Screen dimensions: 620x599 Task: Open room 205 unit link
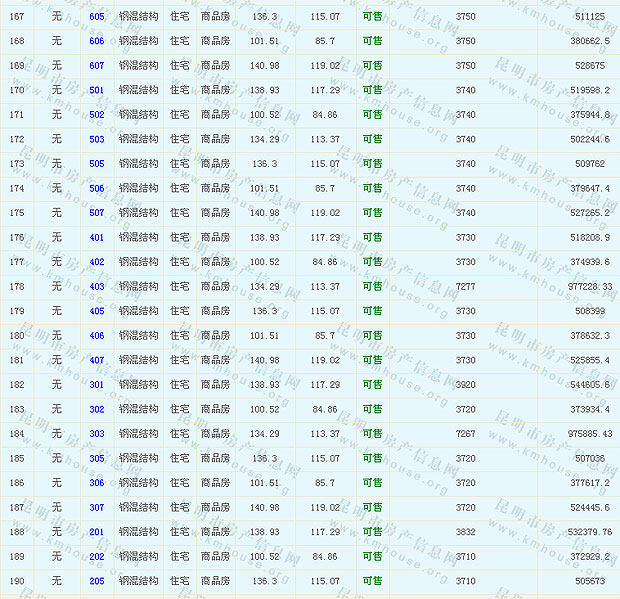click(96, 580)
